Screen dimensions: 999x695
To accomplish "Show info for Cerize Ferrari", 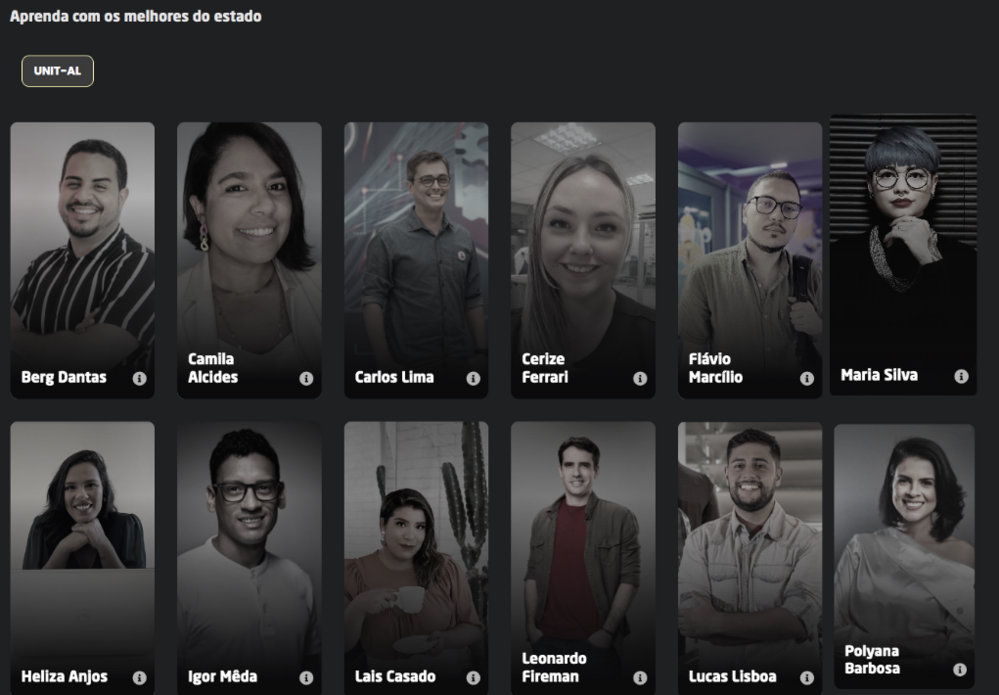I will (640, 378).
